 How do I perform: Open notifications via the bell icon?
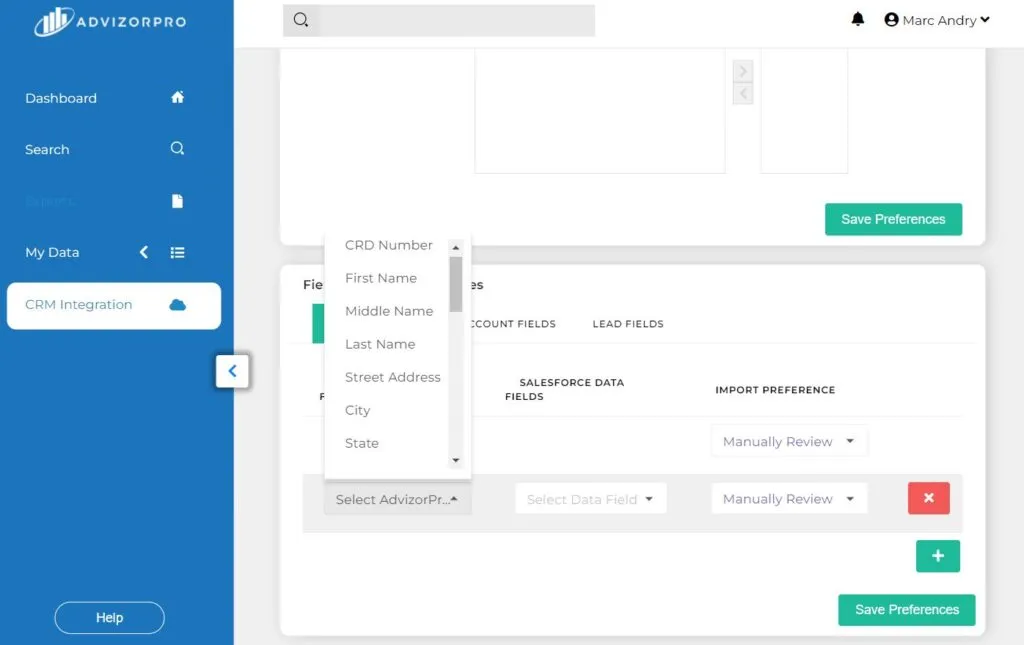[x=857, y=18]
